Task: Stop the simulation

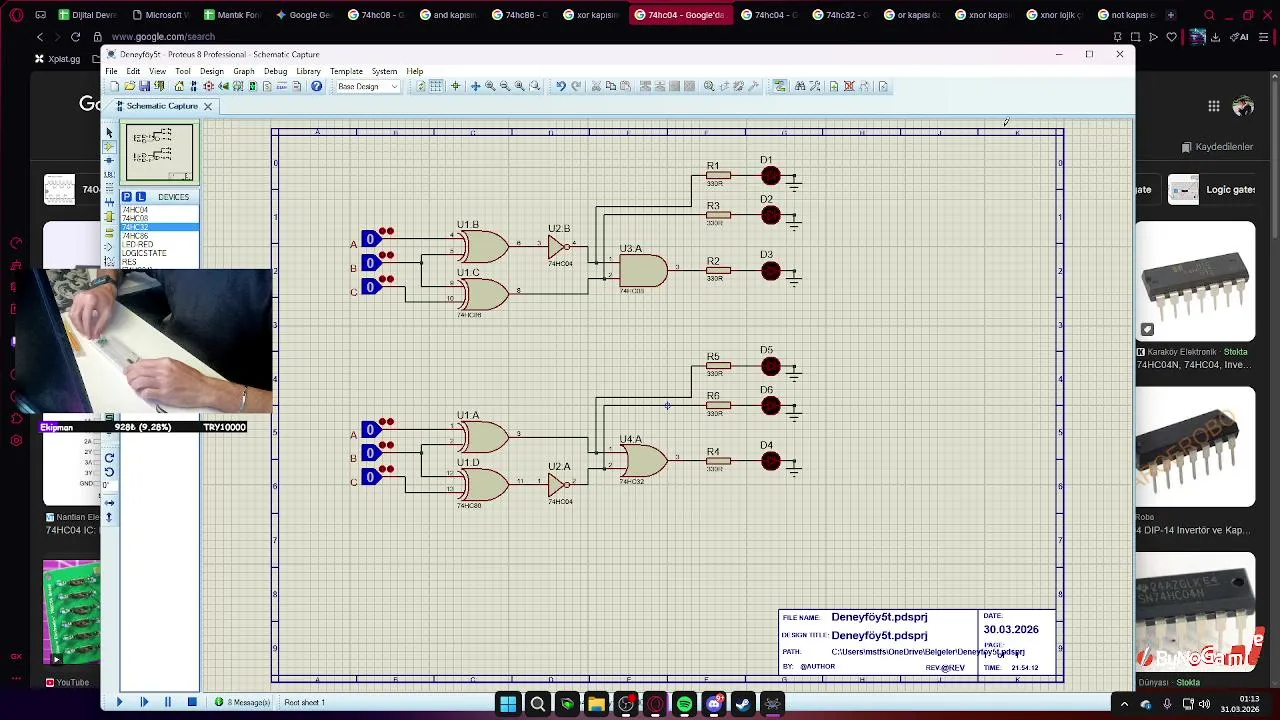Action: coord(192,702)
